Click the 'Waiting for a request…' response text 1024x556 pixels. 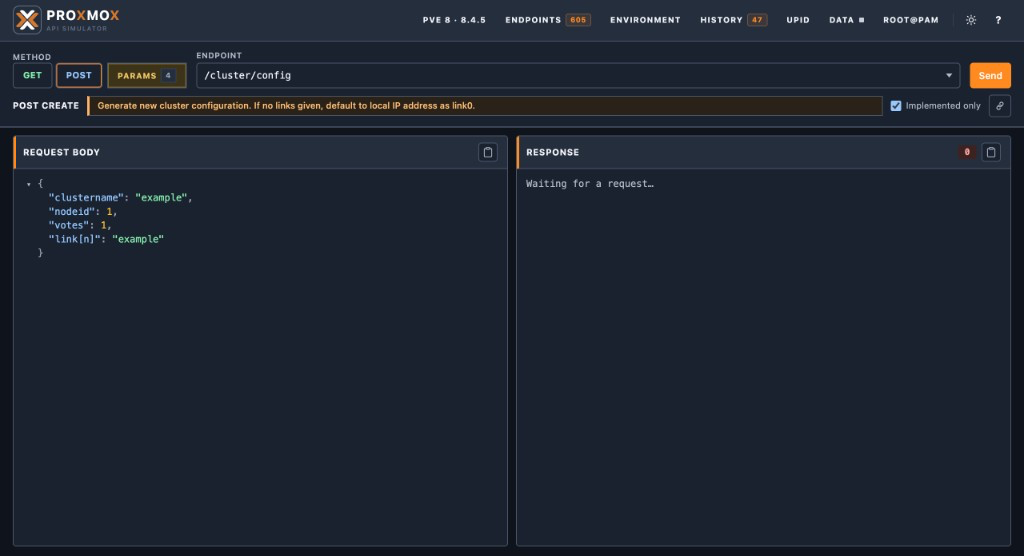pos(590,184)
